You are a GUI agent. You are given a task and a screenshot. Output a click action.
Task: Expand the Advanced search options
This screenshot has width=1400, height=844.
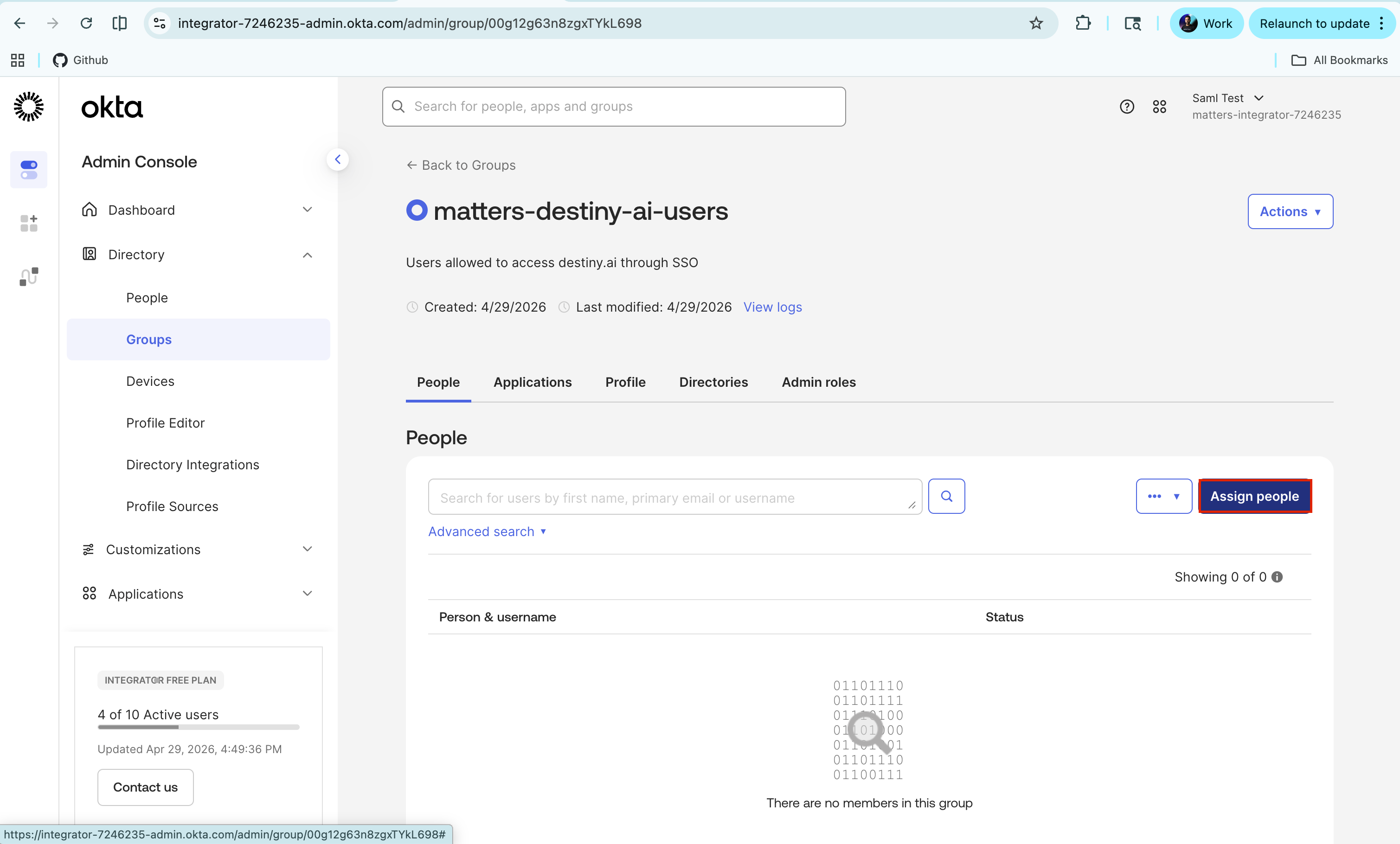(487, 531)
